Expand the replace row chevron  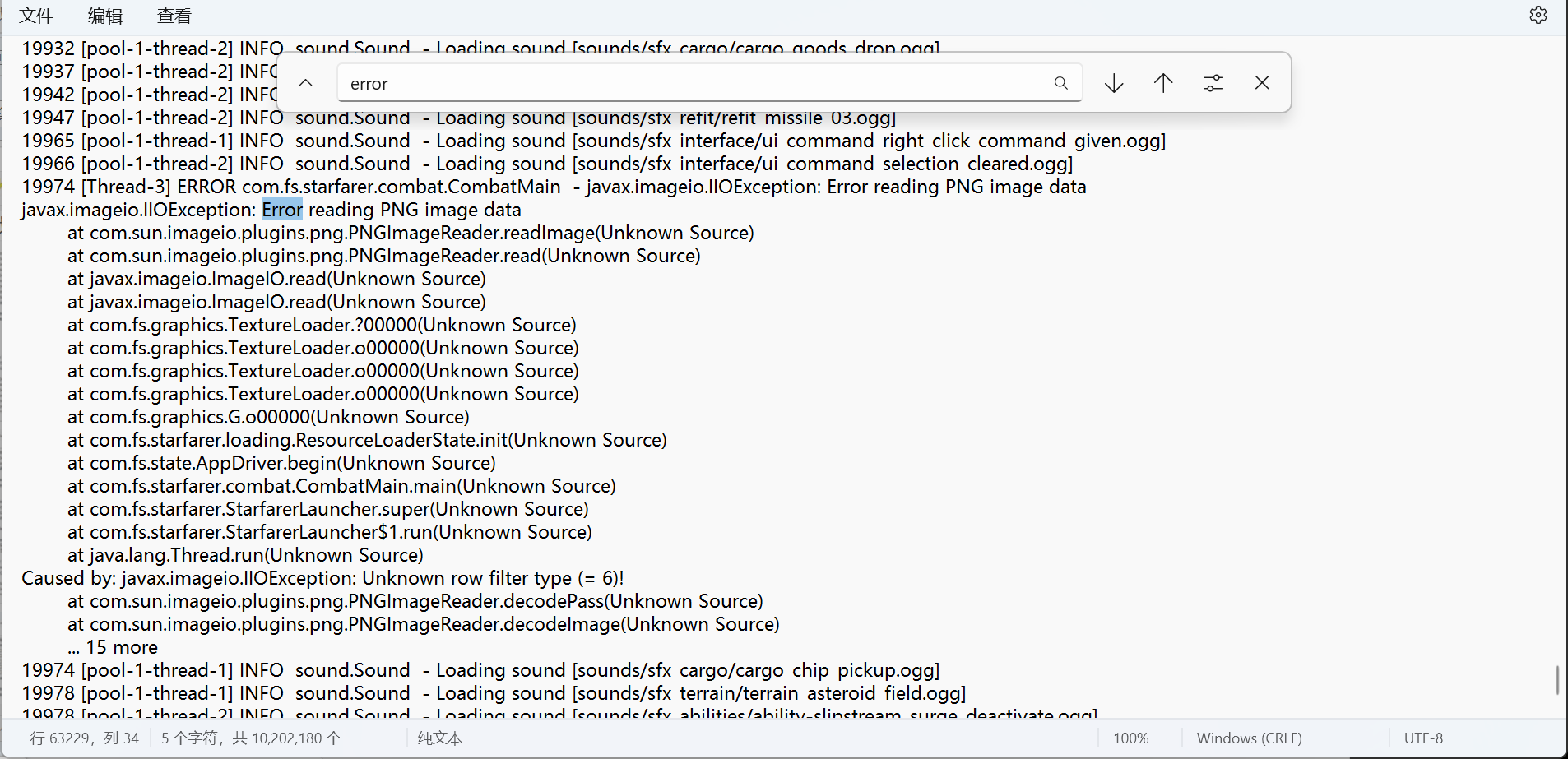306,83
